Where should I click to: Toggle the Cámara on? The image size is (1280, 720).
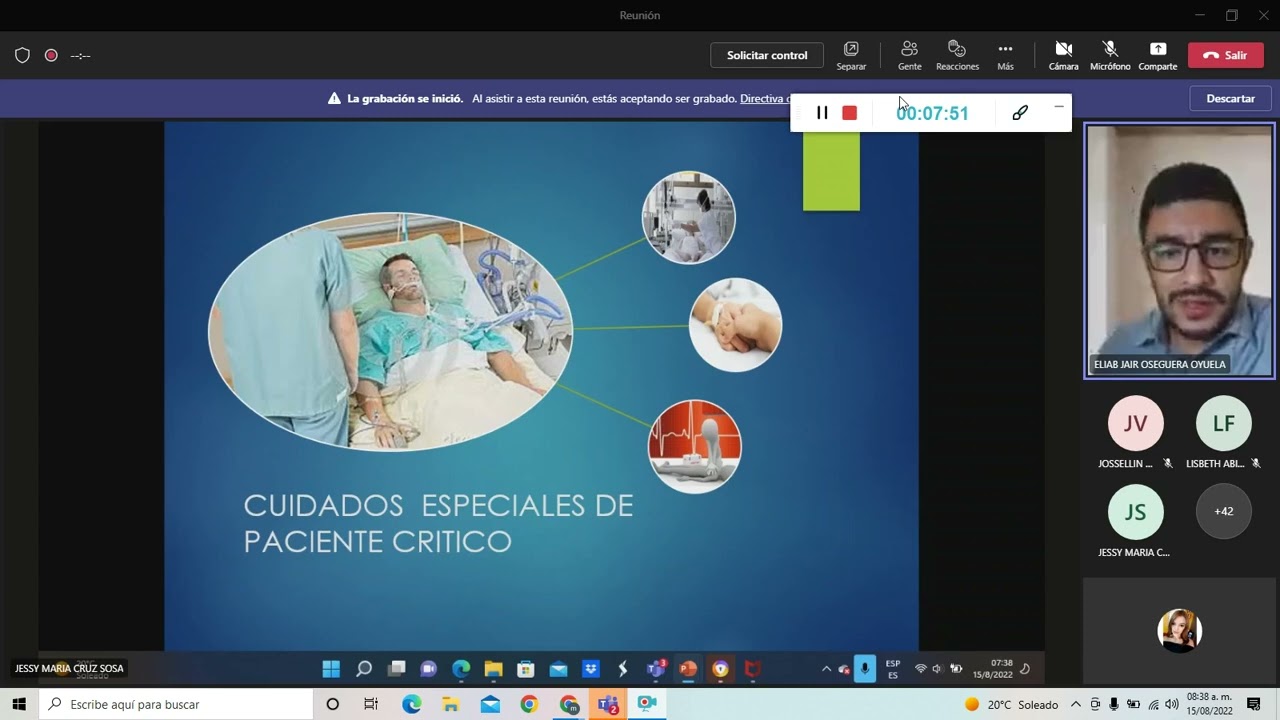(x=1063, y=55)
